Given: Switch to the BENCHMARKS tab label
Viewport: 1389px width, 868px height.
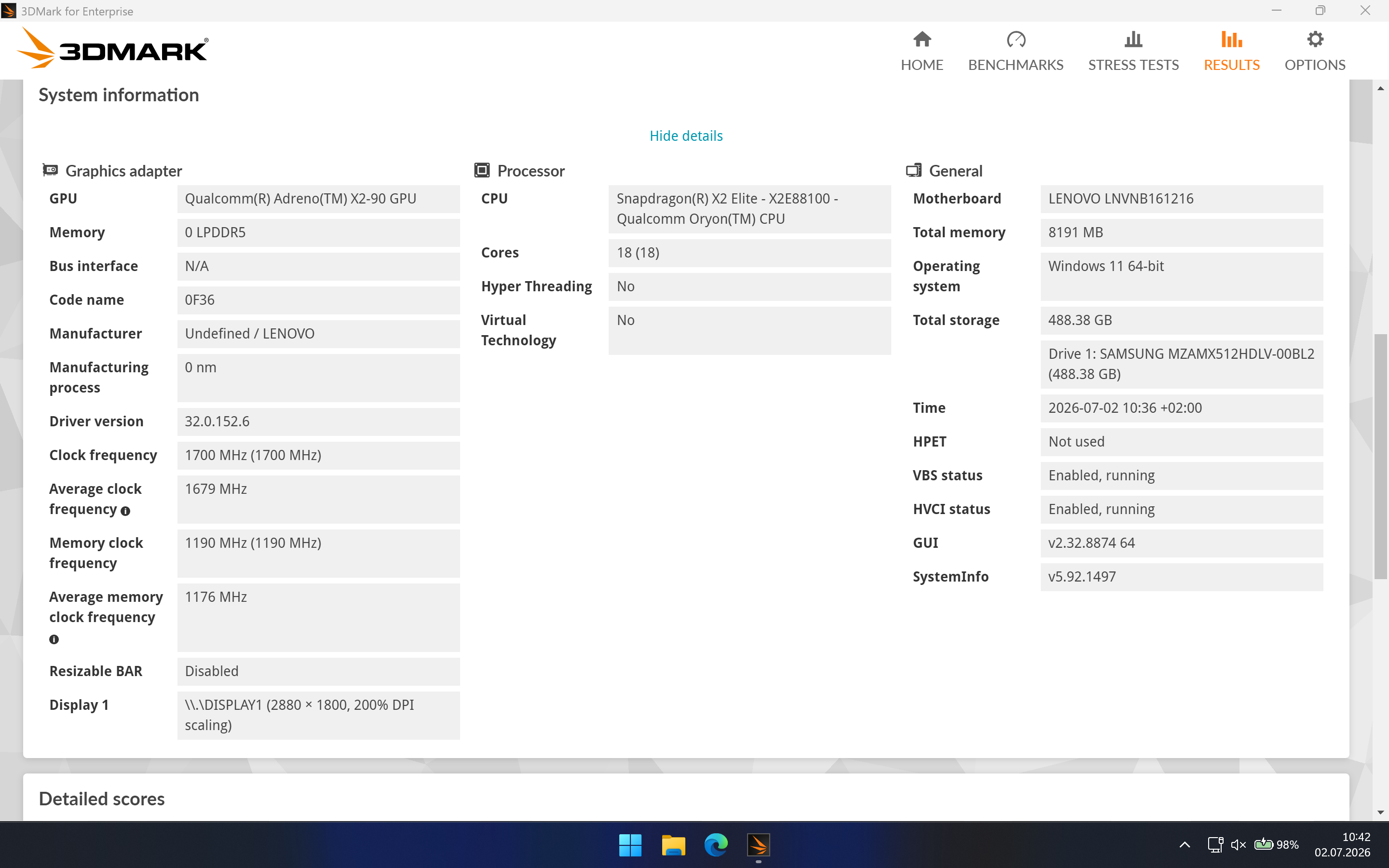Looking at the screenshot, I should pos(1015,65).
